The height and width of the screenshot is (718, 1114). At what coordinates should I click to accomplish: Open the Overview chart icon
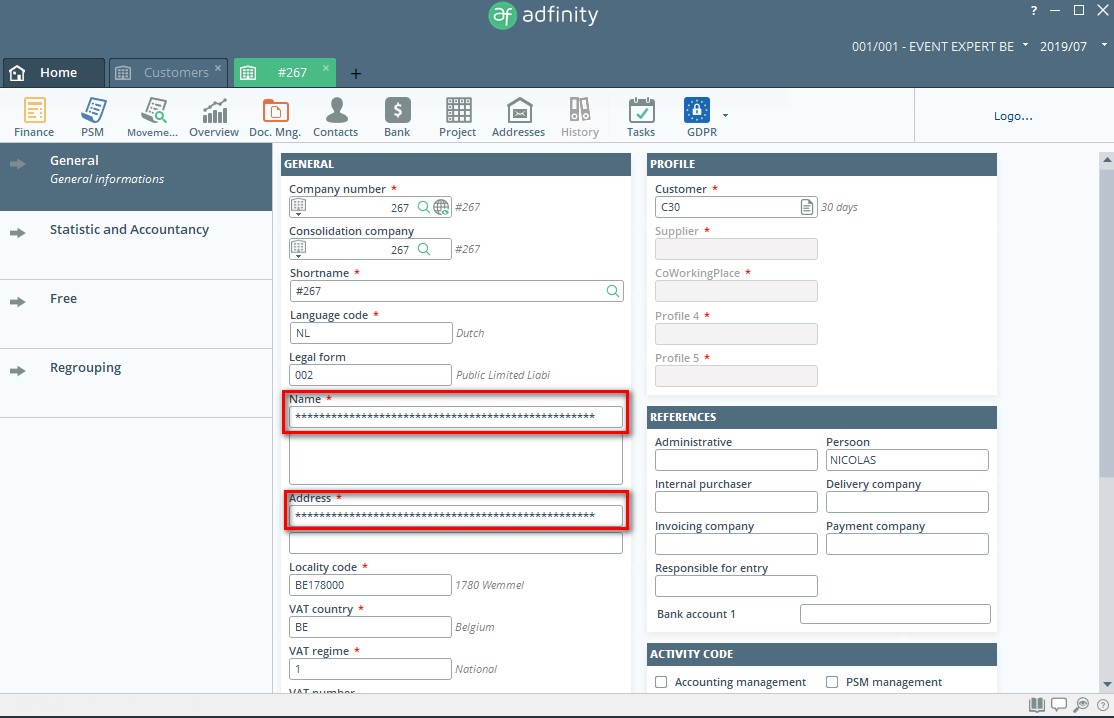coord(214,117)
